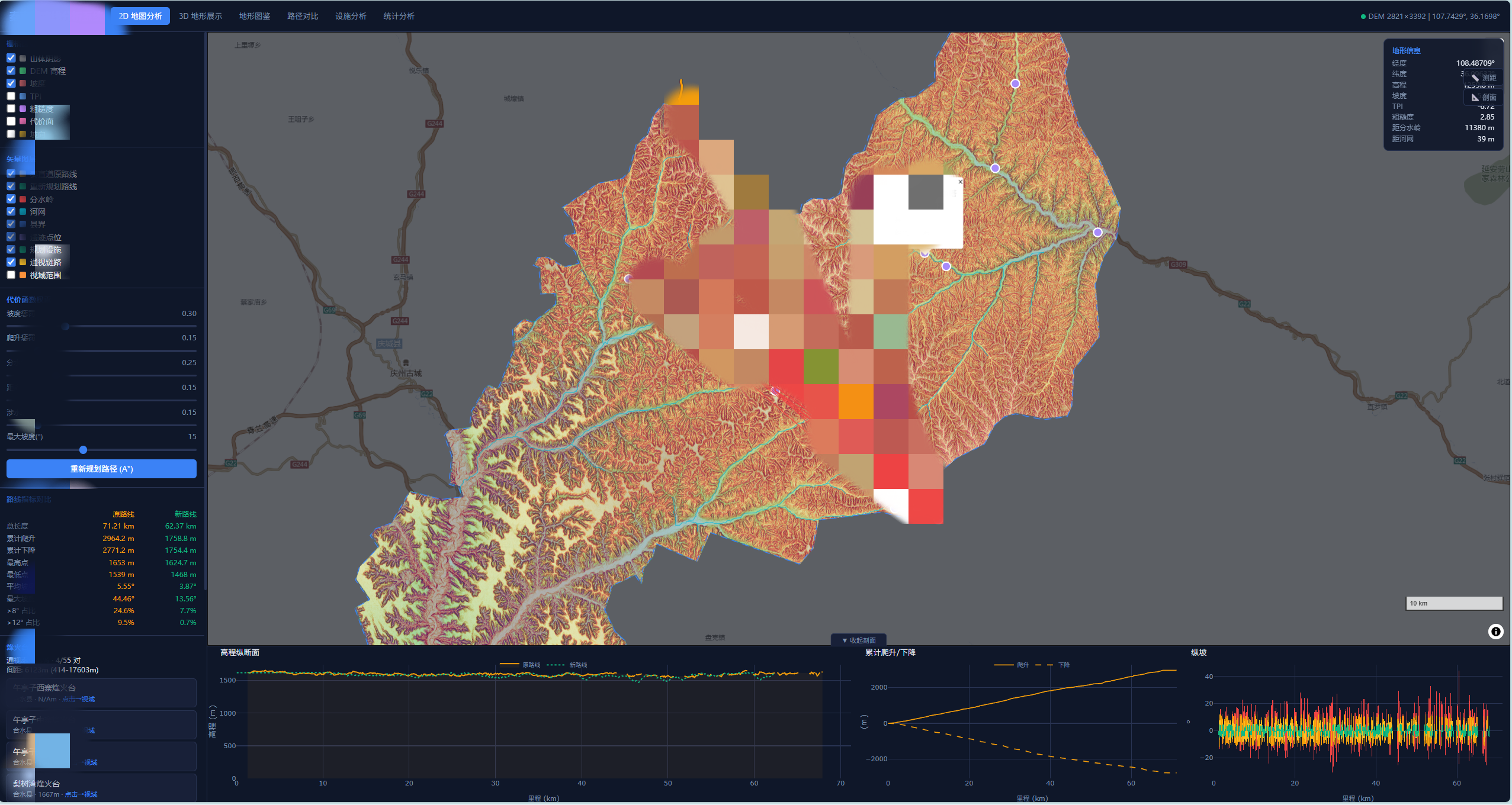Click the northernmost purple map marker

[1015, 83]
